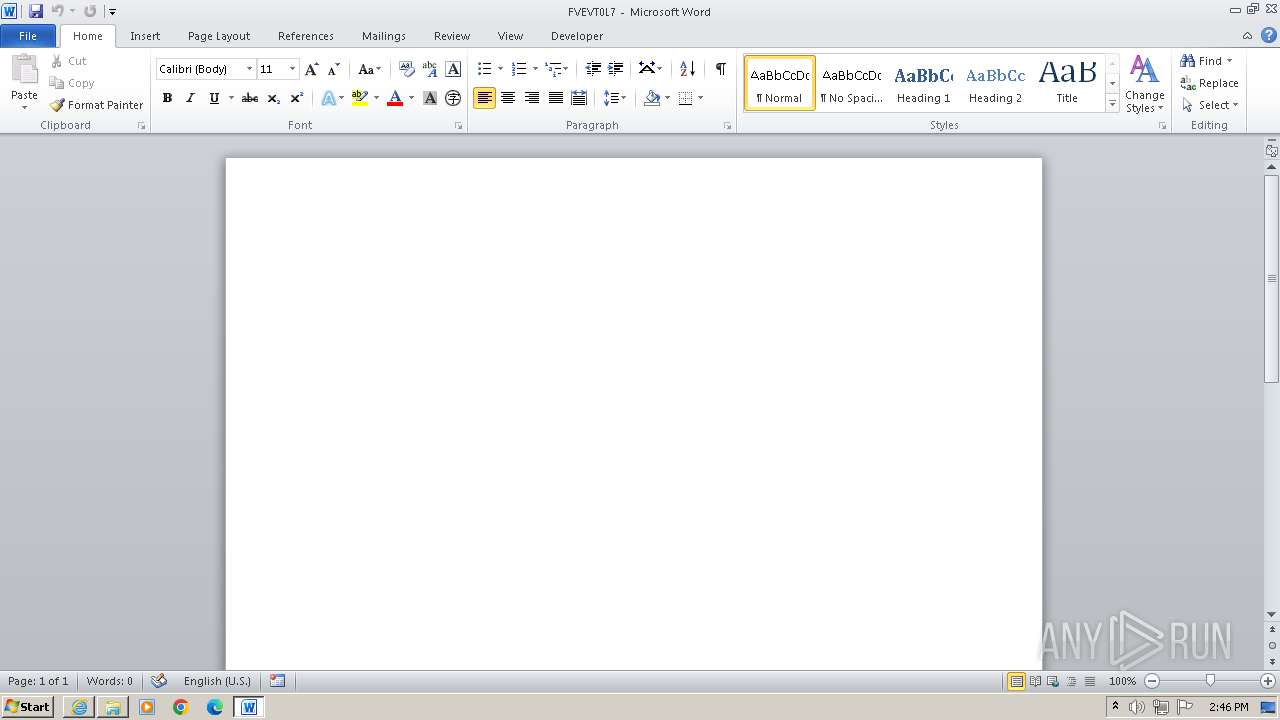Click Windows Start button

coord(28,707)
